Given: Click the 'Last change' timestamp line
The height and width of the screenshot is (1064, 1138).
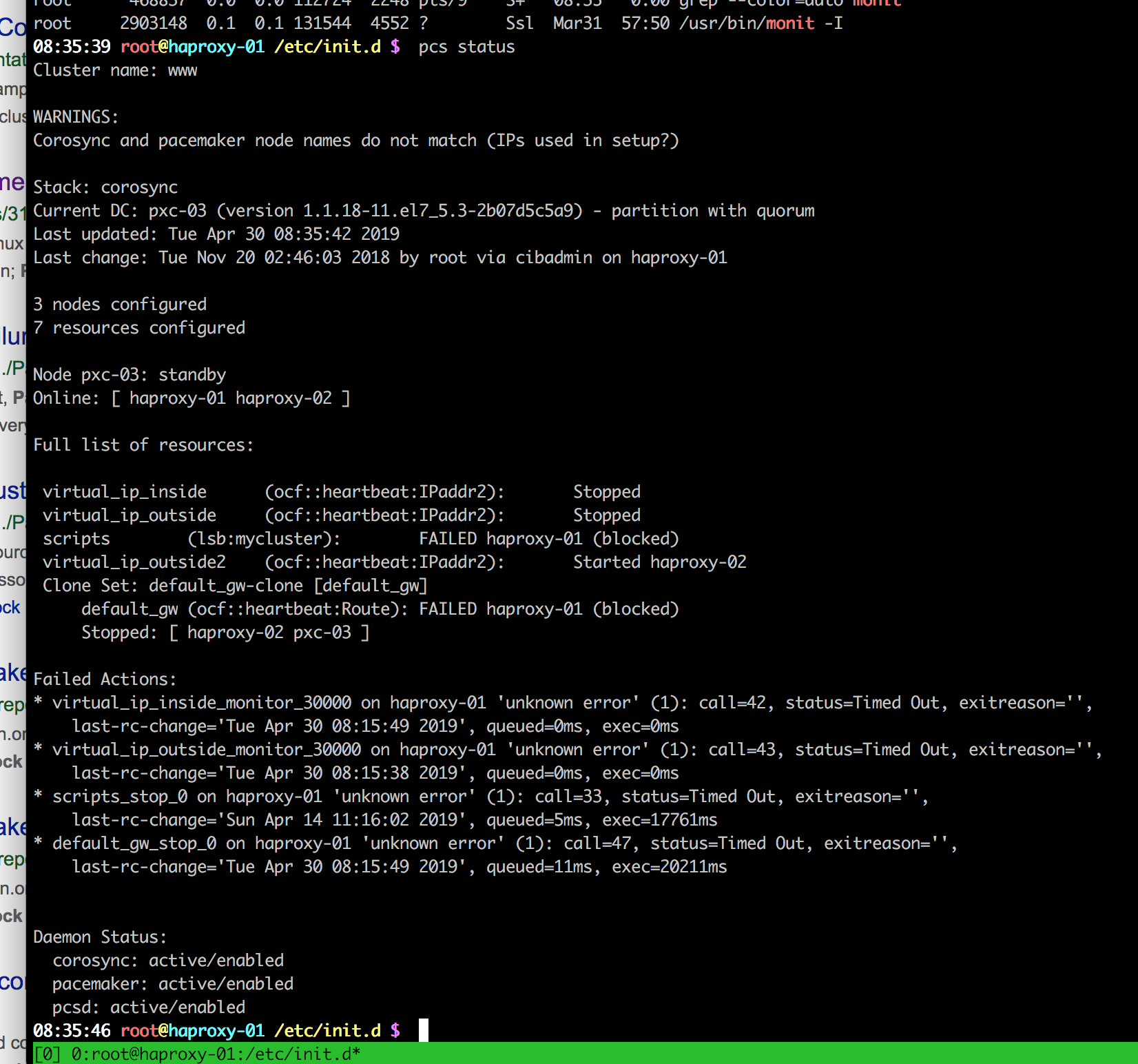Looking at the screenshot, I should 380,258.
